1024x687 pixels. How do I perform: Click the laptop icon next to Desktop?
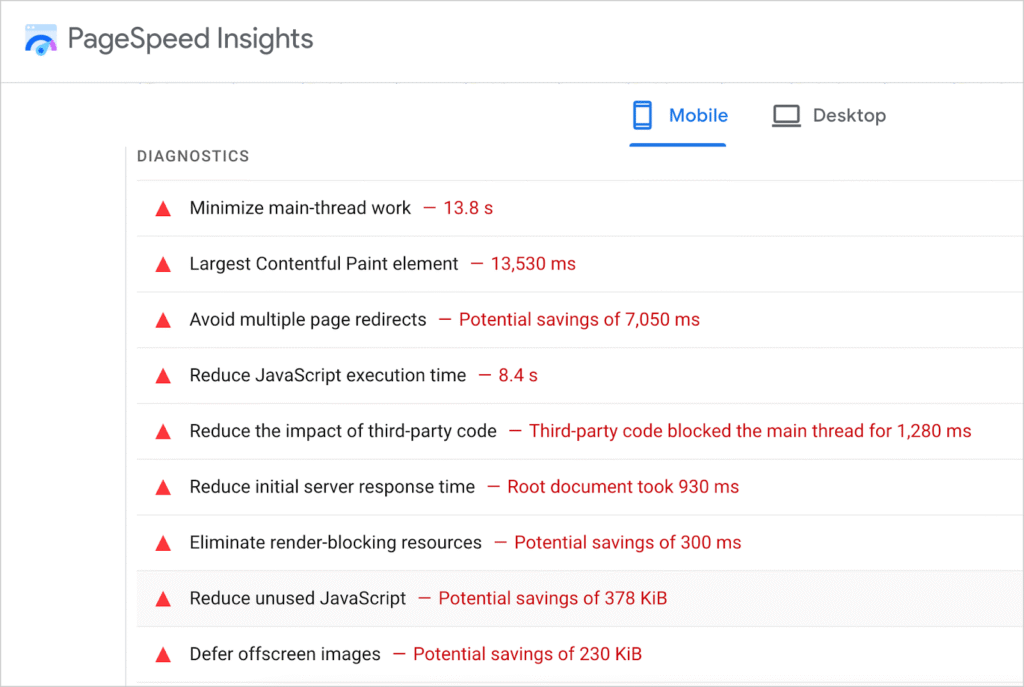tap(786, 115)
